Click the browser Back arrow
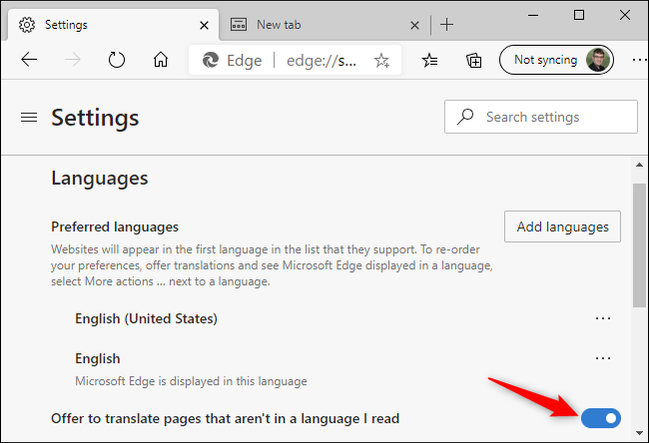Screen dimensions: 649x443 point(29,60)
